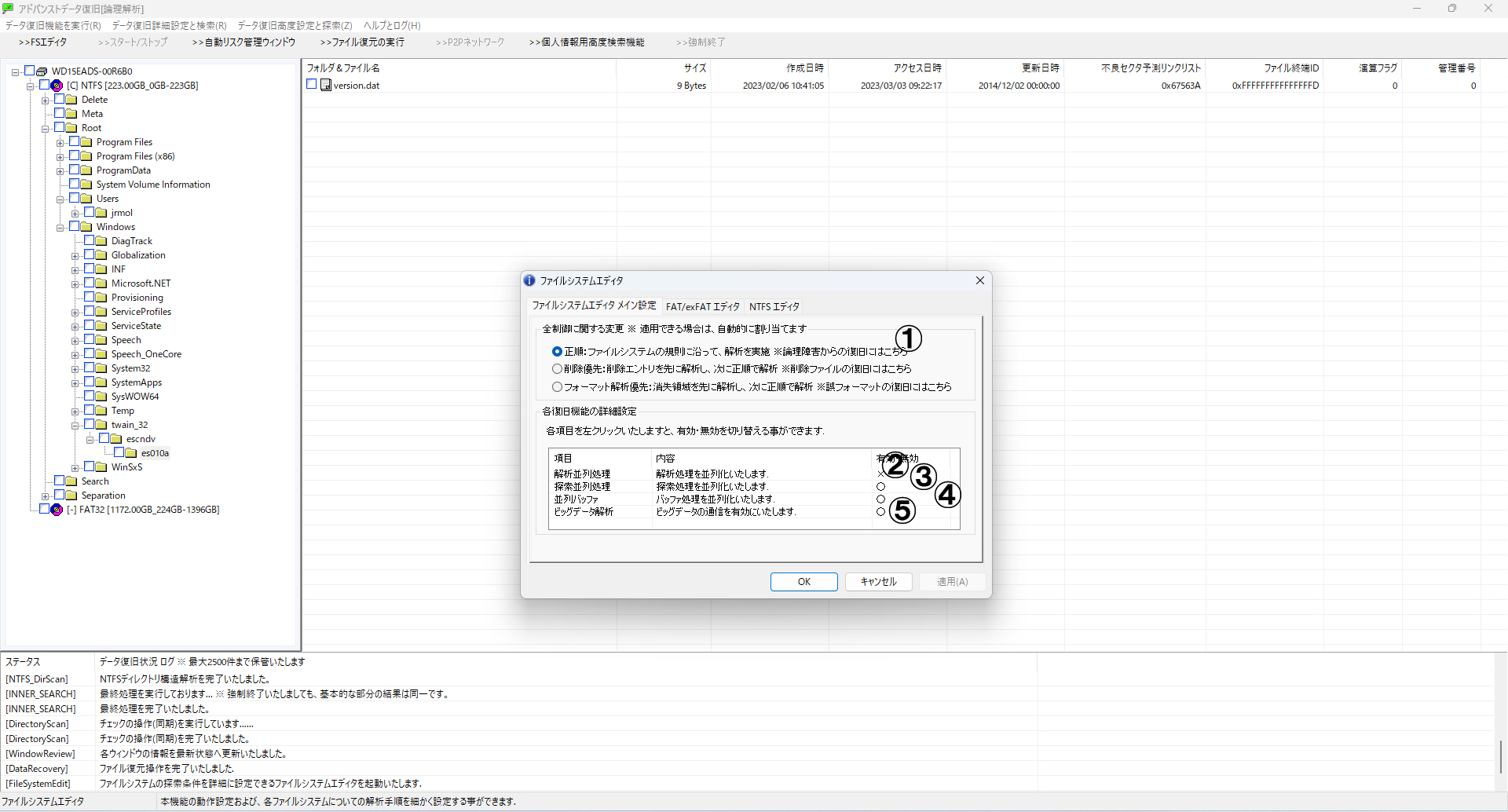The image size is (1508, 812).
Task: Click the Program Files (x86) folder icon
Action: click(86, 156)
